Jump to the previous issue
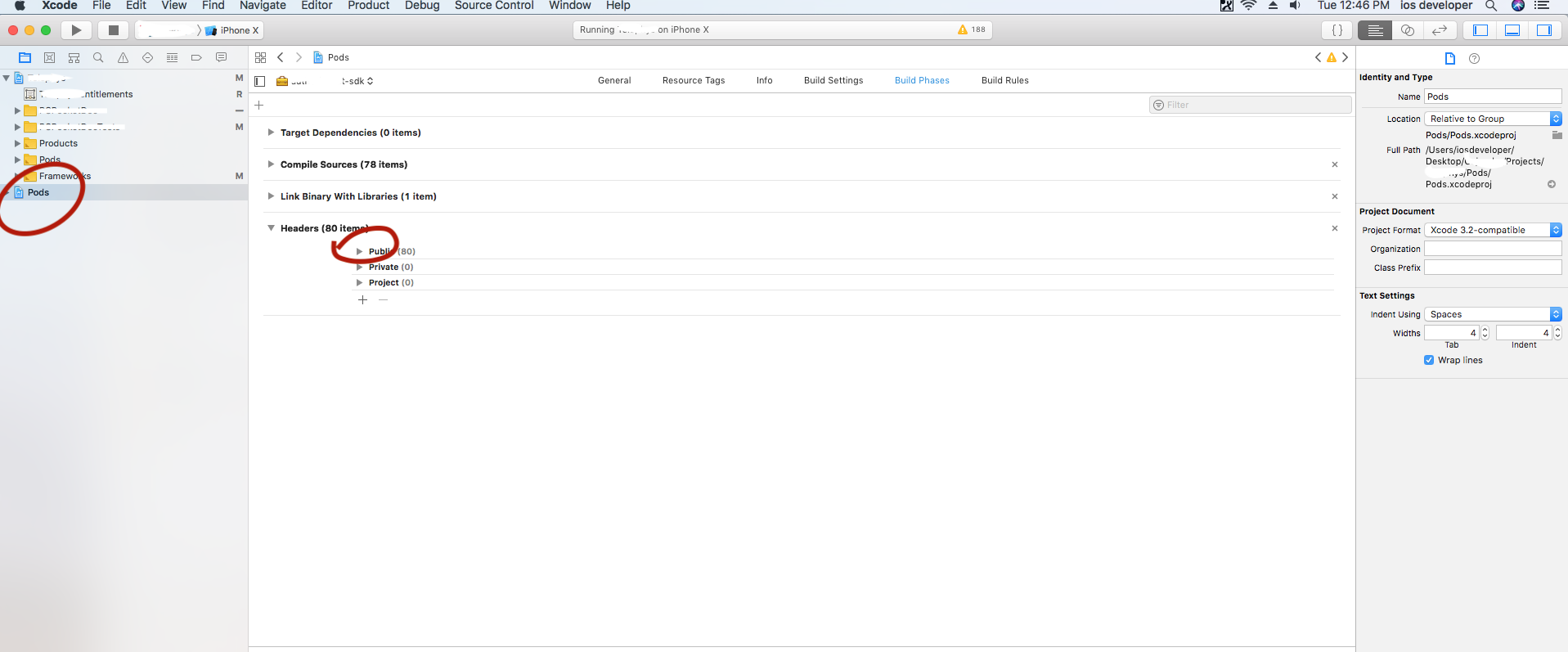Screen dimensions: 1568x652 [1318, 57]
